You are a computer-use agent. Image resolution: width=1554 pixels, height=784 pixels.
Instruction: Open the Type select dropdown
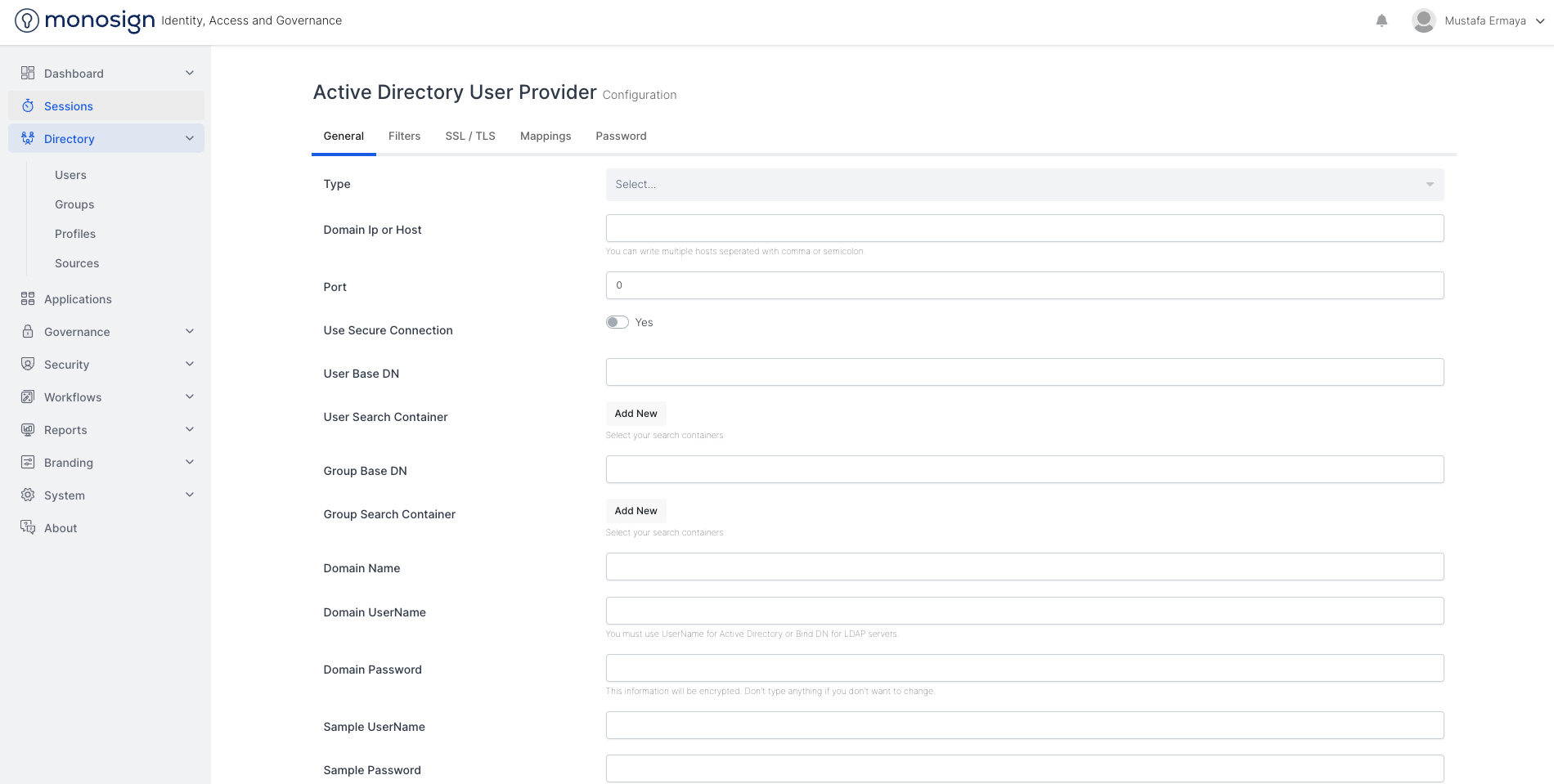(x=1024, y=185)
